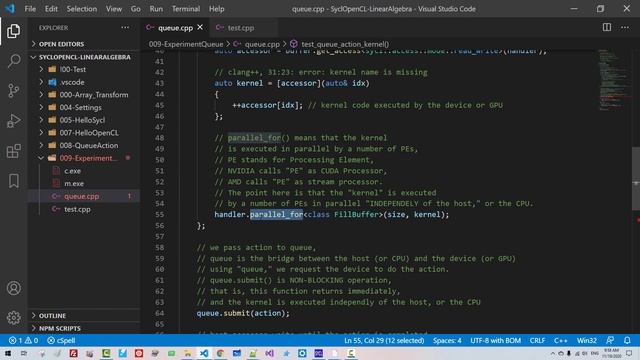Click the split editor right icon

[607, 27]
